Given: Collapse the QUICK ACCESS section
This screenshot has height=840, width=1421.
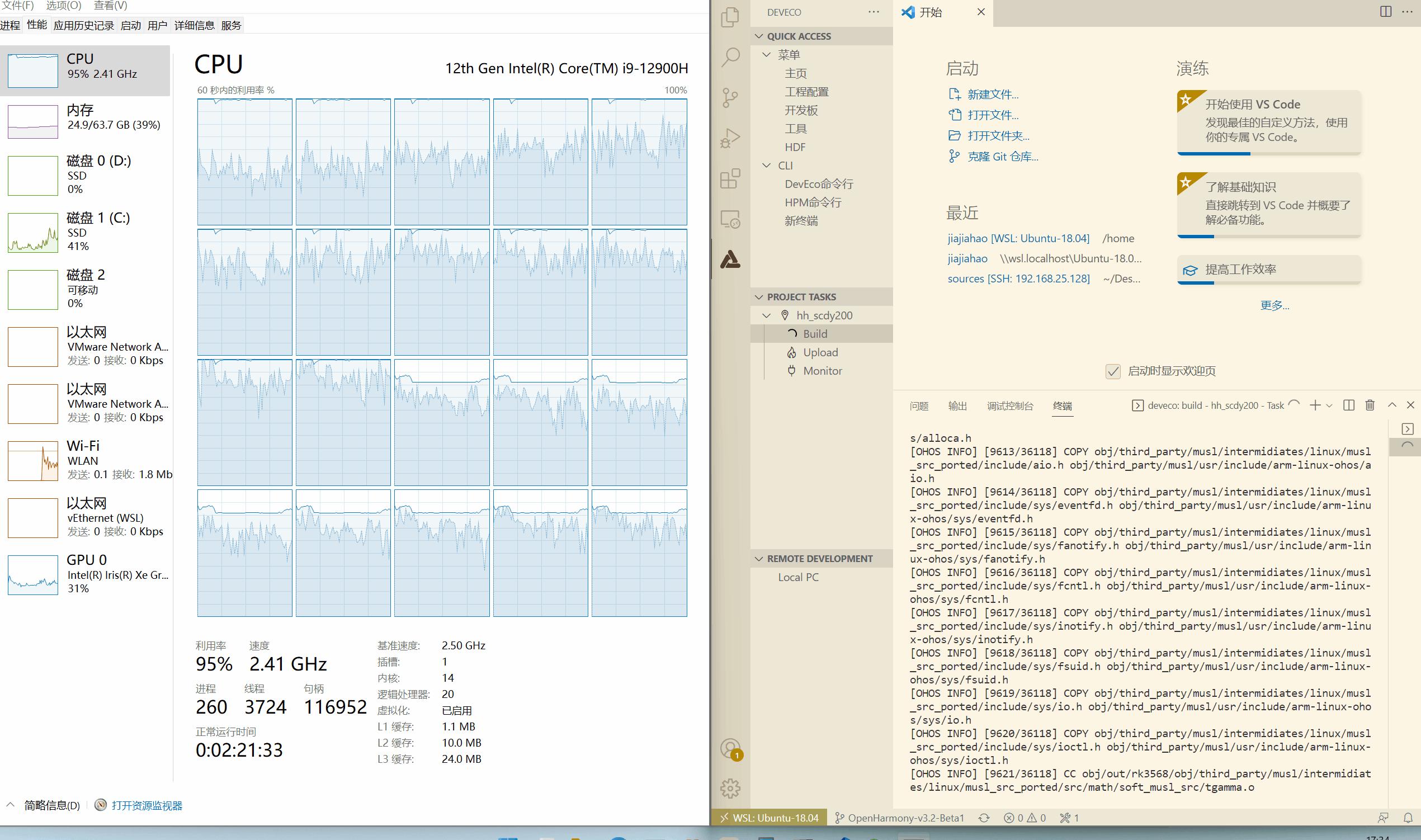Looking at the screenshot, I should [759, 36].
